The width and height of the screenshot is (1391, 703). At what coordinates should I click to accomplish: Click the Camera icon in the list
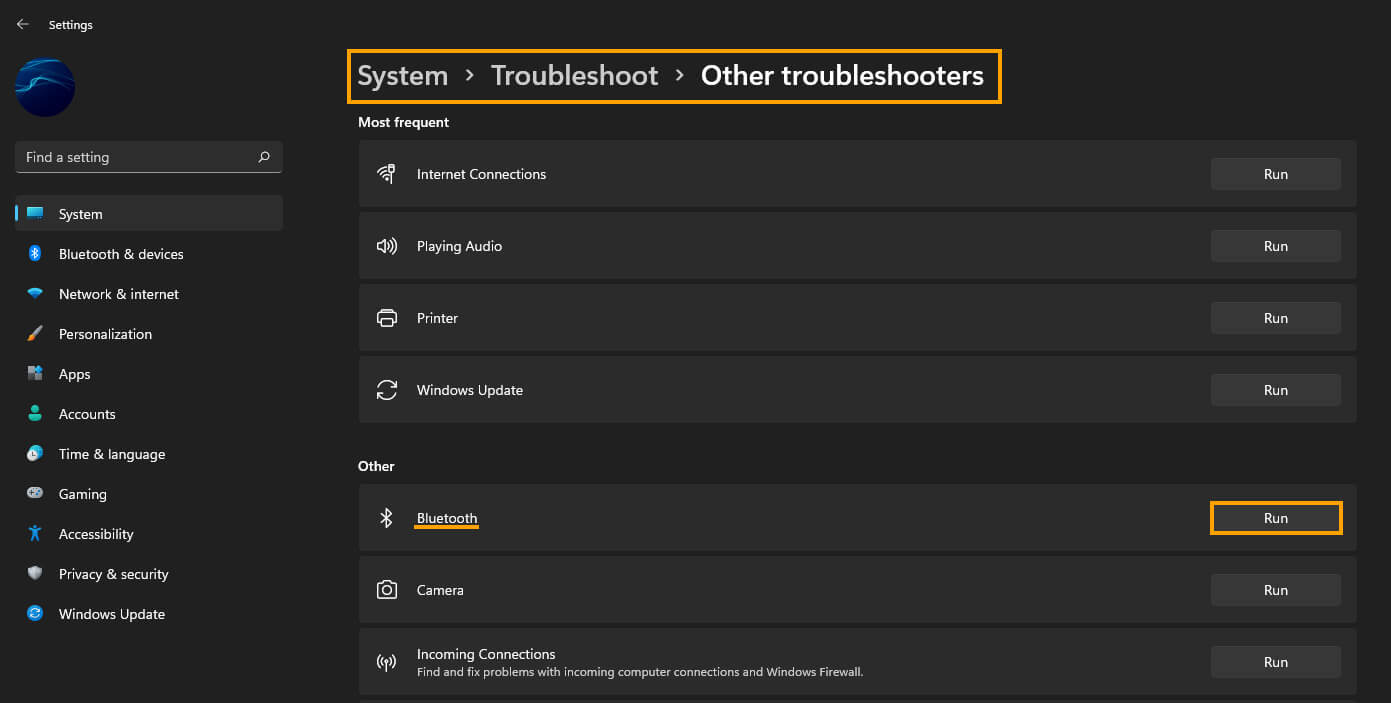click(386, 590)
